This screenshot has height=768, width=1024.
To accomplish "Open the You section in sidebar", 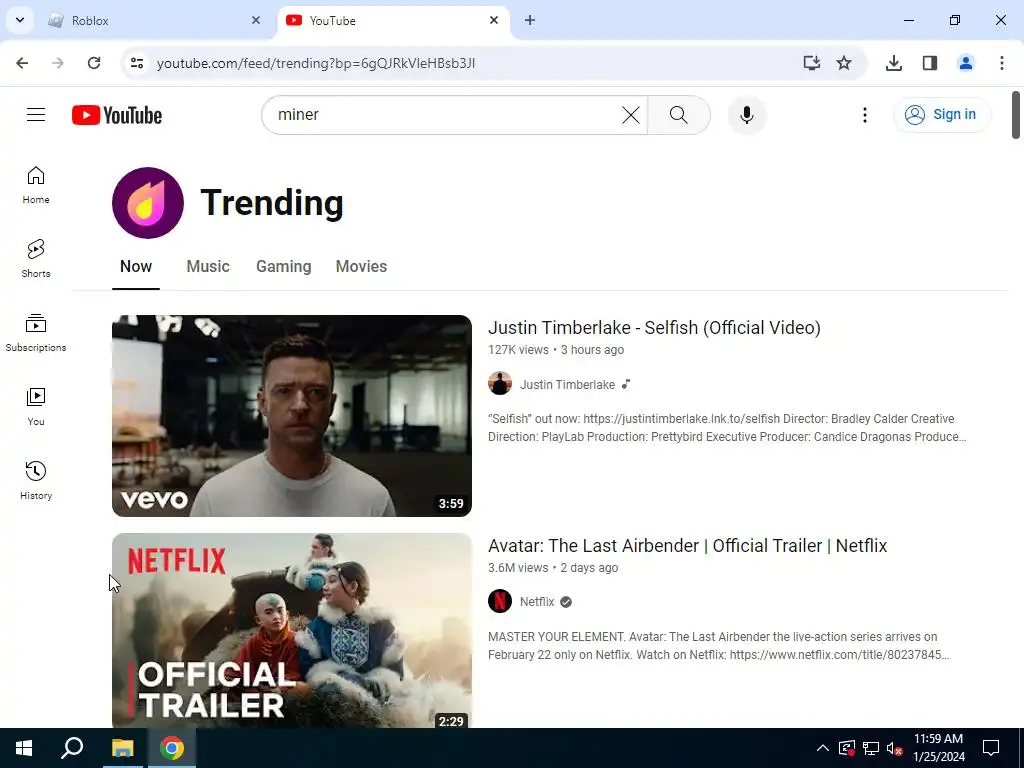I will tap(36, 406).
